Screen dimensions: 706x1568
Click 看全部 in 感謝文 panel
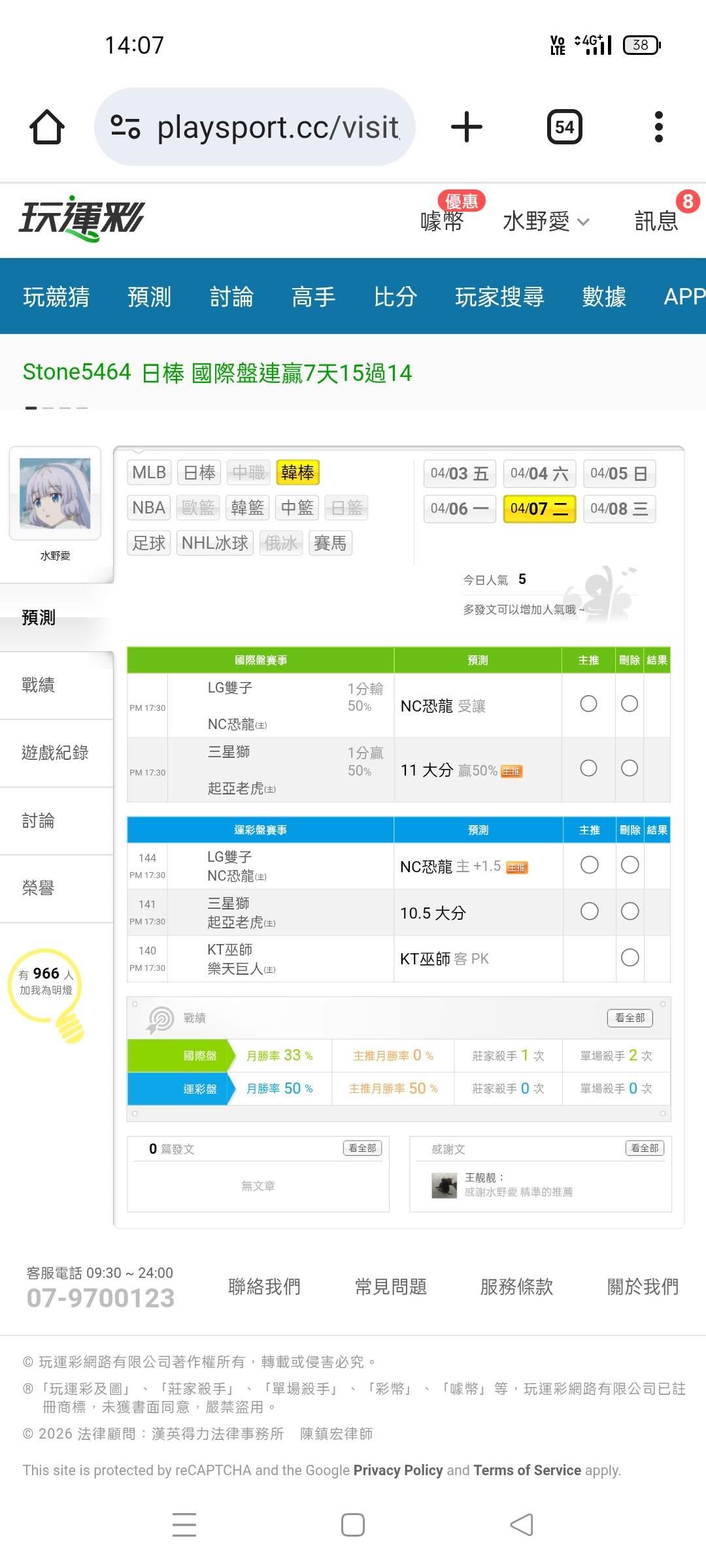coord(645,1148)
